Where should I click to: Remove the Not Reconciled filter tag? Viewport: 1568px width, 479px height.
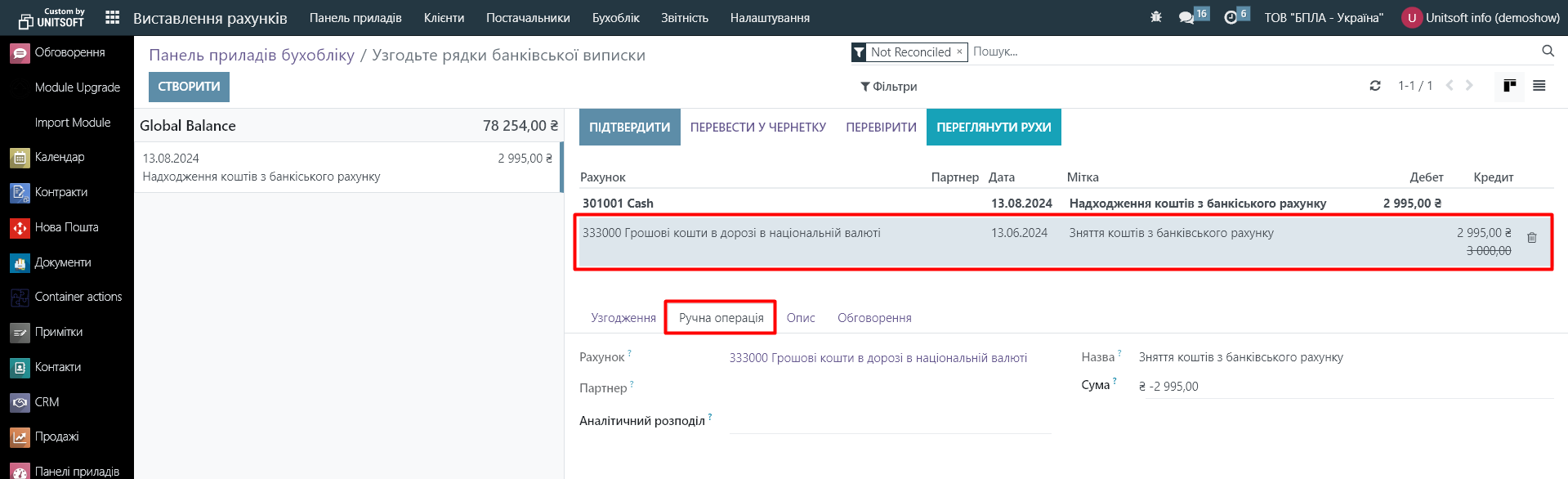959,51
